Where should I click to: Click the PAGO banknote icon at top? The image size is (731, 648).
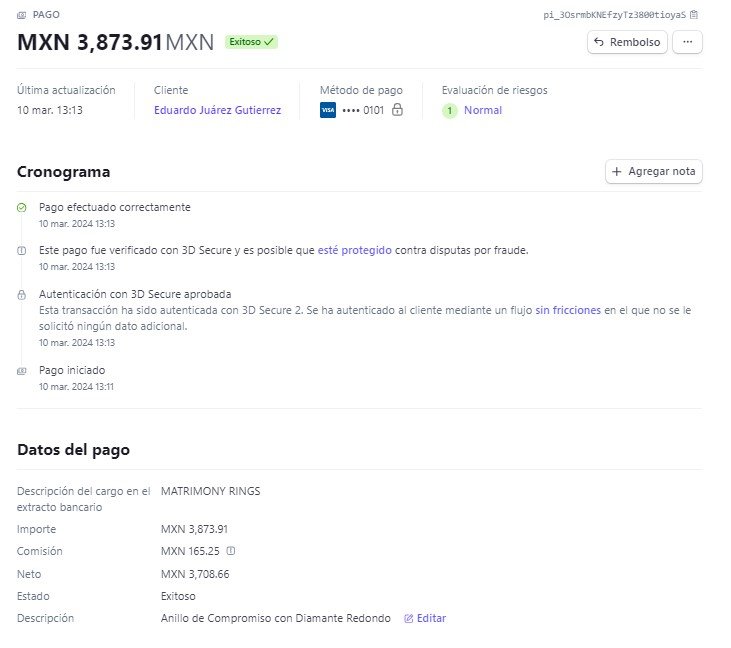[x=21, y=15]
